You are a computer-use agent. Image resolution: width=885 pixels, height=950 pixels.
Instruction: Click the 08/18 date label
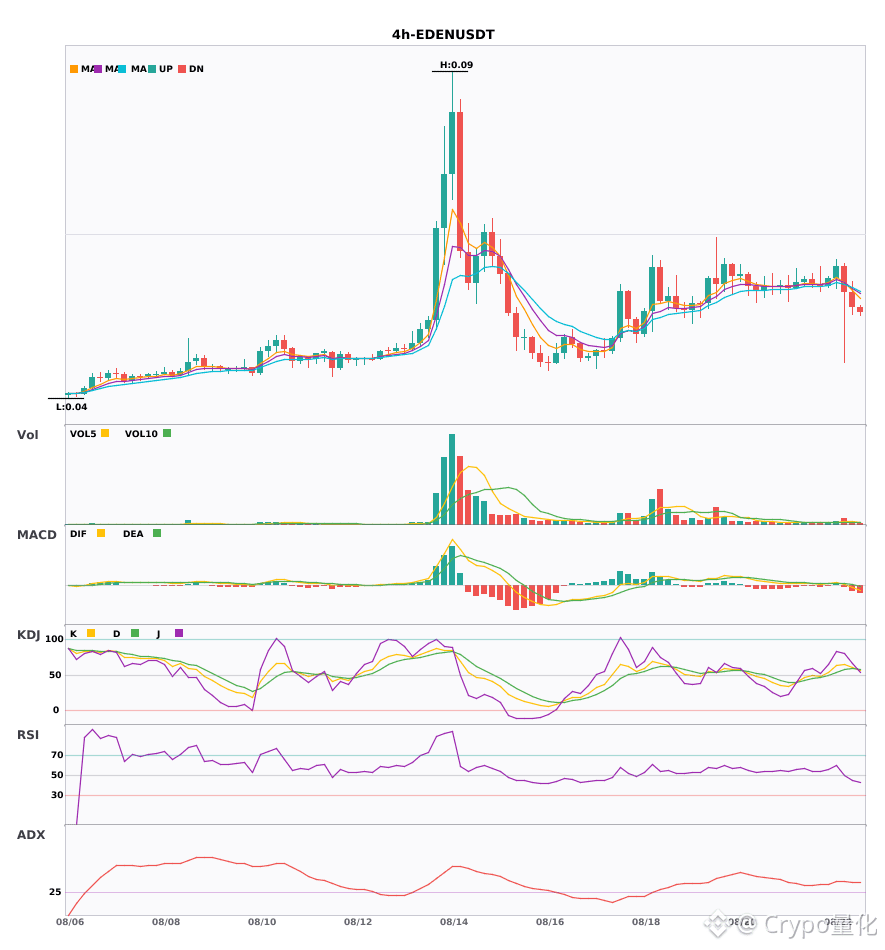(x=646, y=922)
